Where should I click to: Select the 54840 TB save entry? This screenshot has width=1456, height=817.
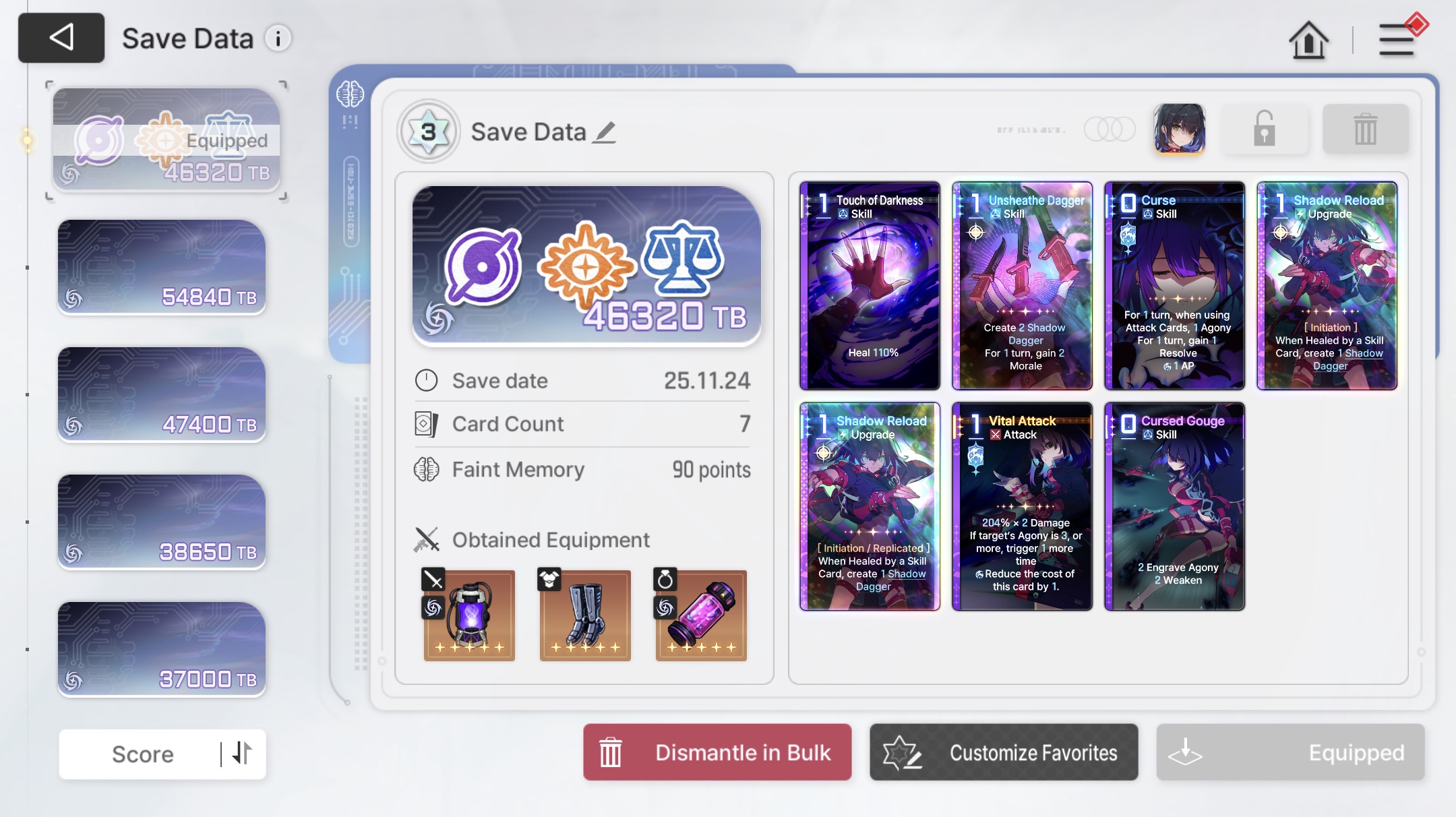[x=162, y=267]
